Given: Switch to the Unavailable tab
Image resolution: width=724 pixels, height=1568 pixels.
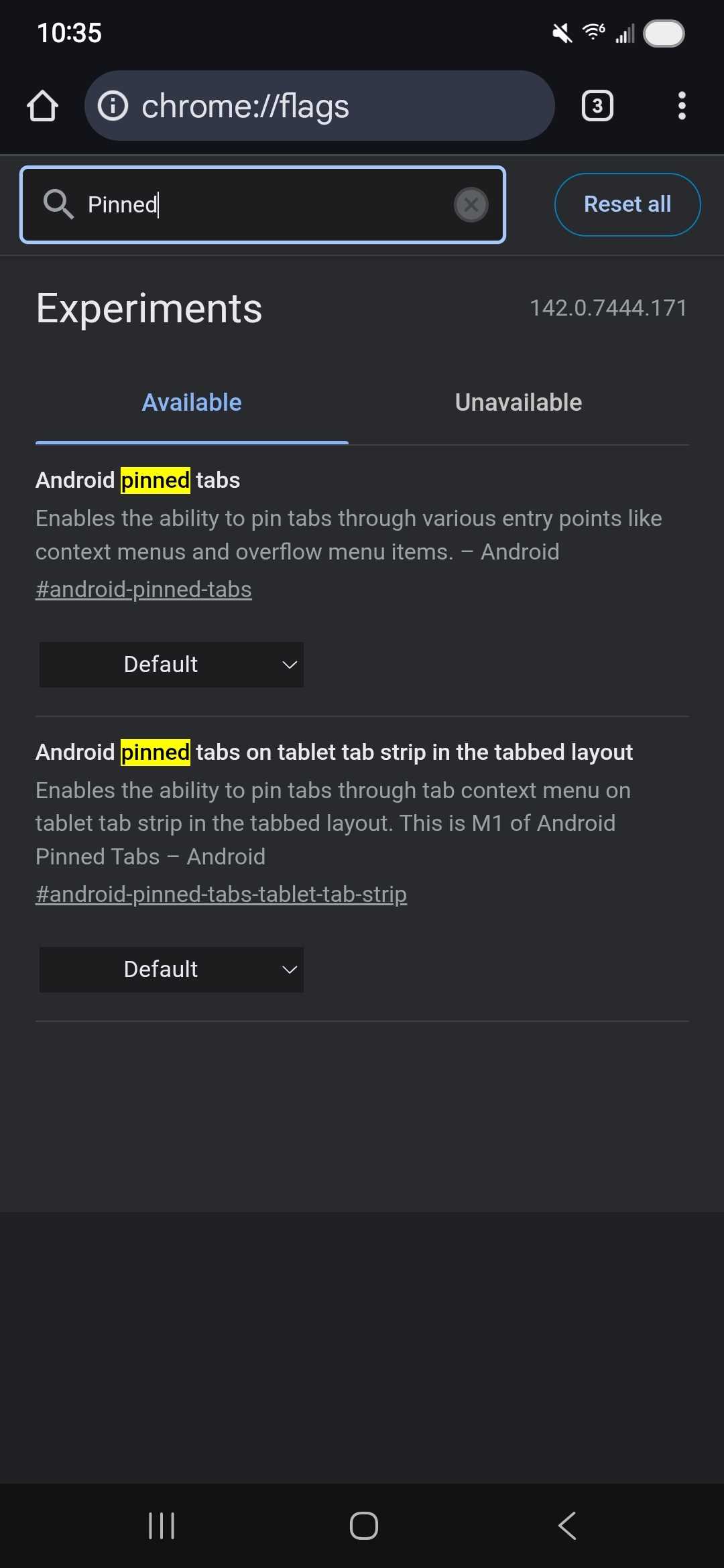Looking at the screenshot, I should click(518, 402).
